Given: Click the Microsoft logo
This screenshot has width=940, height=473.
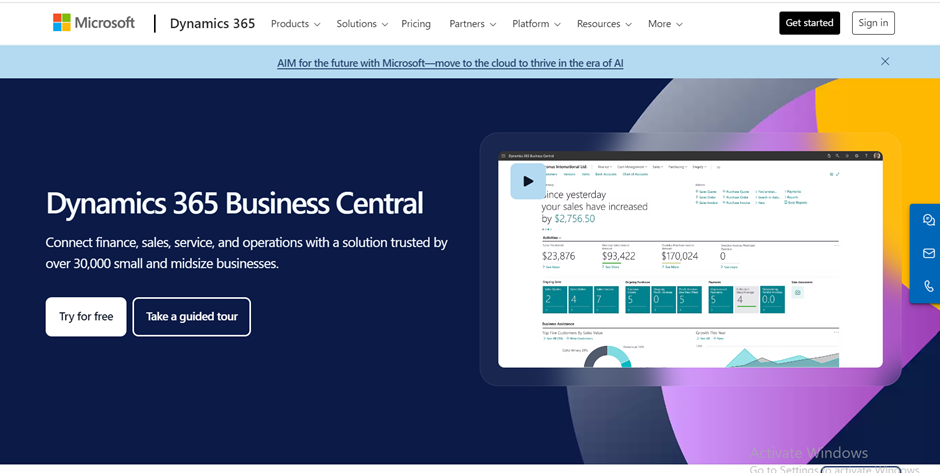Looking at the screenshot, I should [x=94, y=23].
